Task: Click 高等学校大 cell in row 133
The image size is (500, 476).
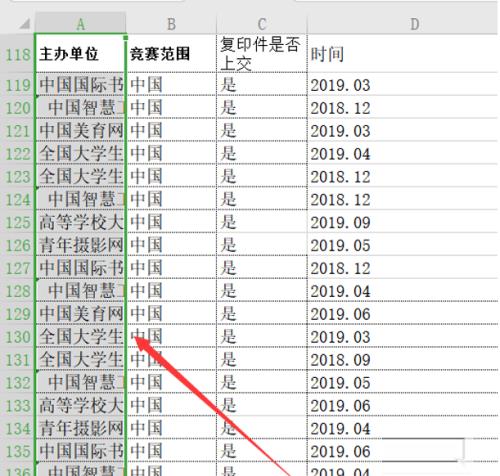Action: coord(80,405)
